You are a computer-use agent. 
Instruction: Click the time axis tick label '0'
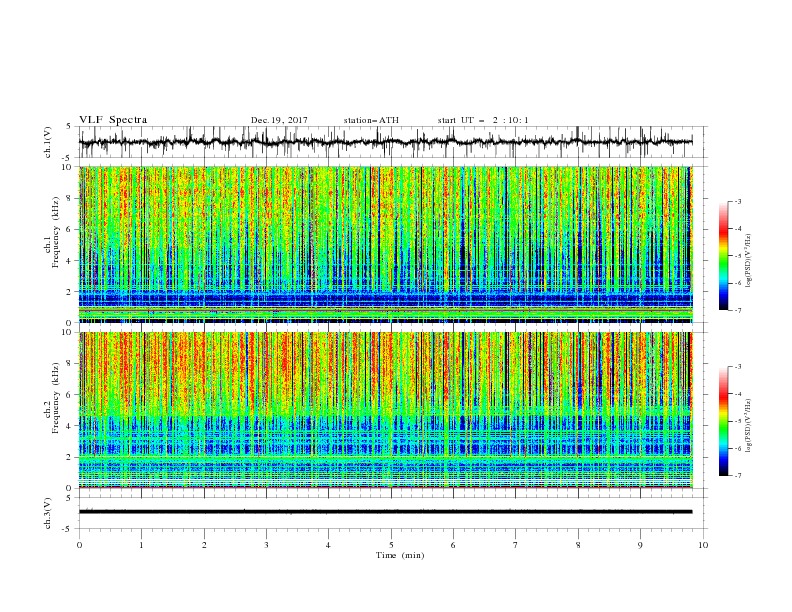tap(79, 545)
